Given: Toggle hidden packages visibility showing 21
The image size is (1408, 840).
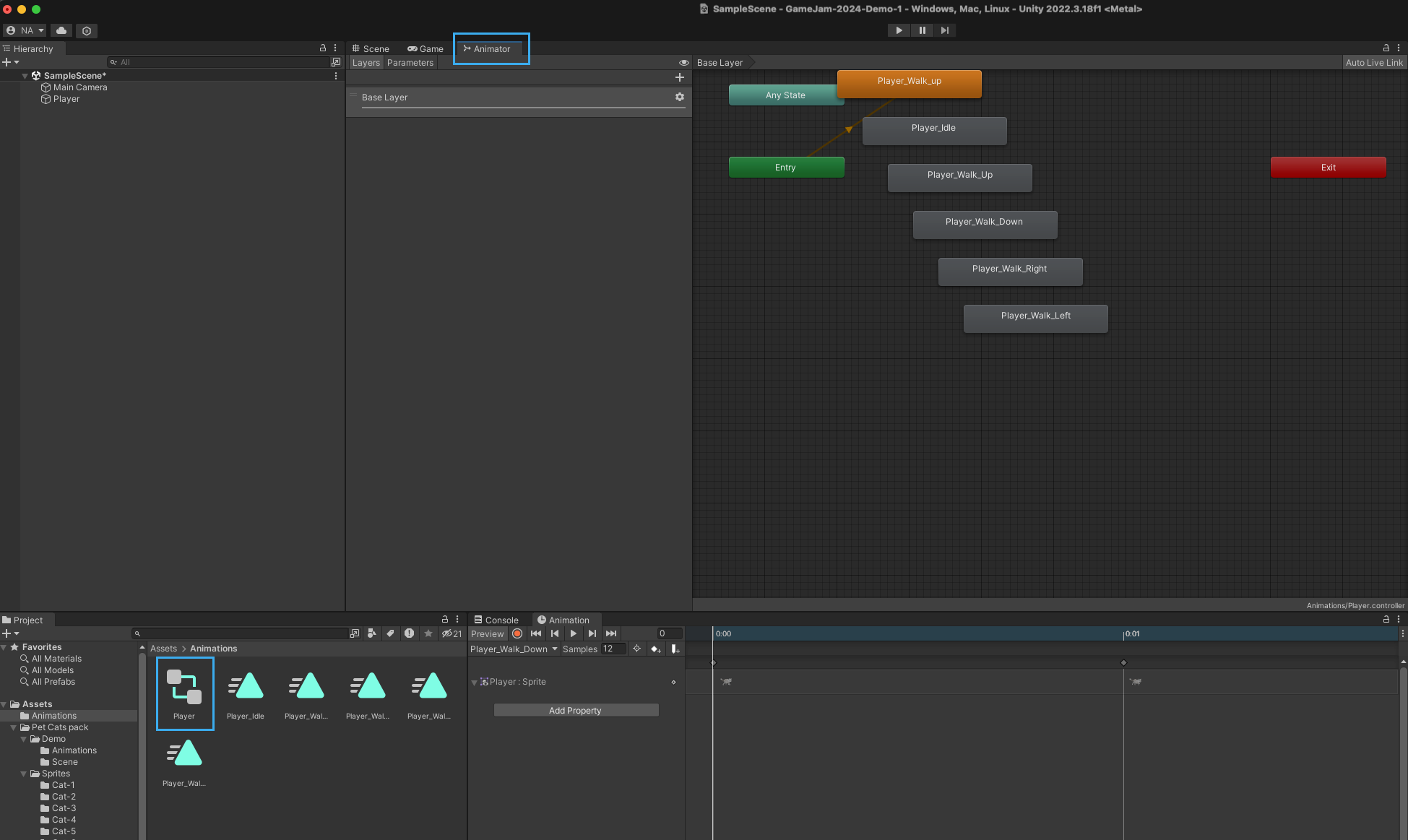Looking at the screenshot, I should (x=452, y=633).
